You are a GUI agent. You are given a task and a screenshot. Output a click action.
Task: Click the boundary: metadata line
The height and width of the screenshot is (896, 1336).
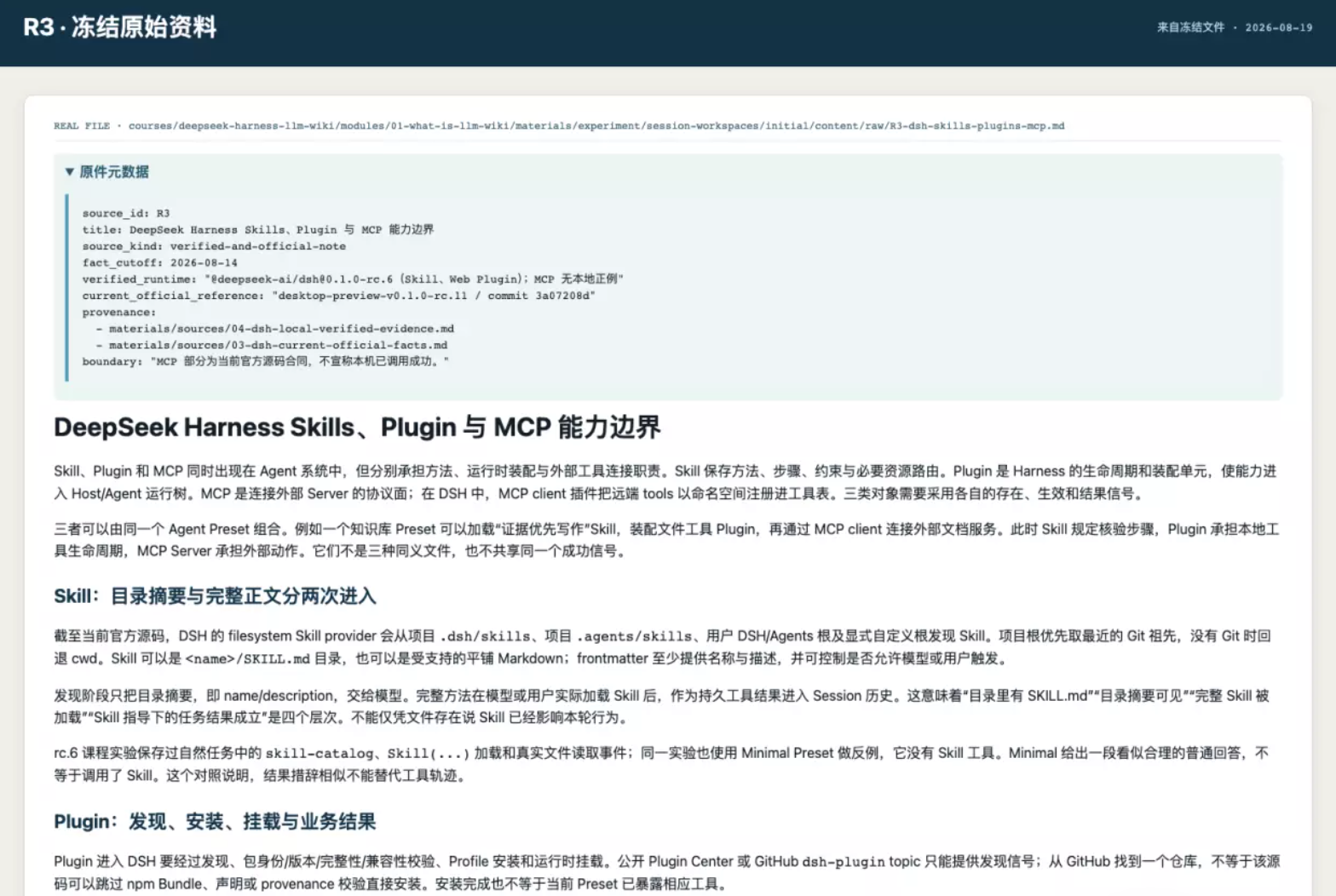pos(266,362)
